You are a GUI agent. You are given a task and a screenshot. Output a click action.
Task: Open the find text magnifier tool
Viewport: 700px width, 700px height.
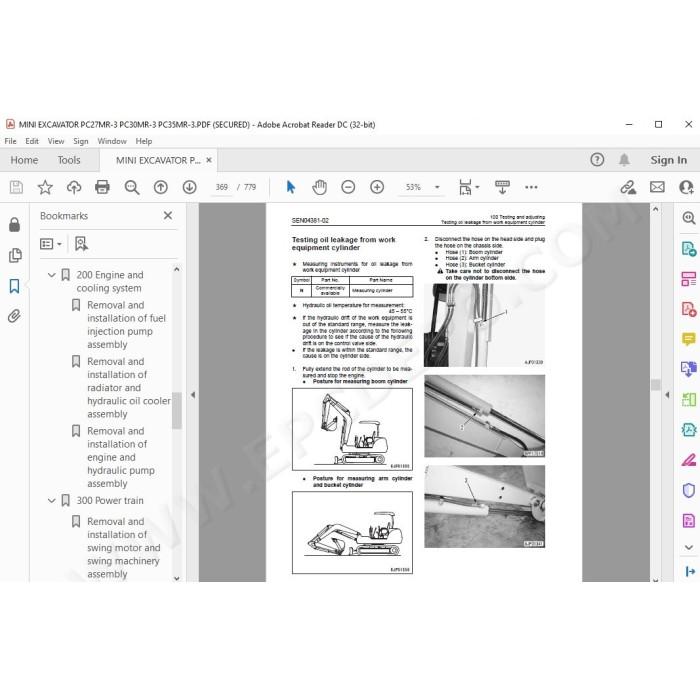point(132,187)
